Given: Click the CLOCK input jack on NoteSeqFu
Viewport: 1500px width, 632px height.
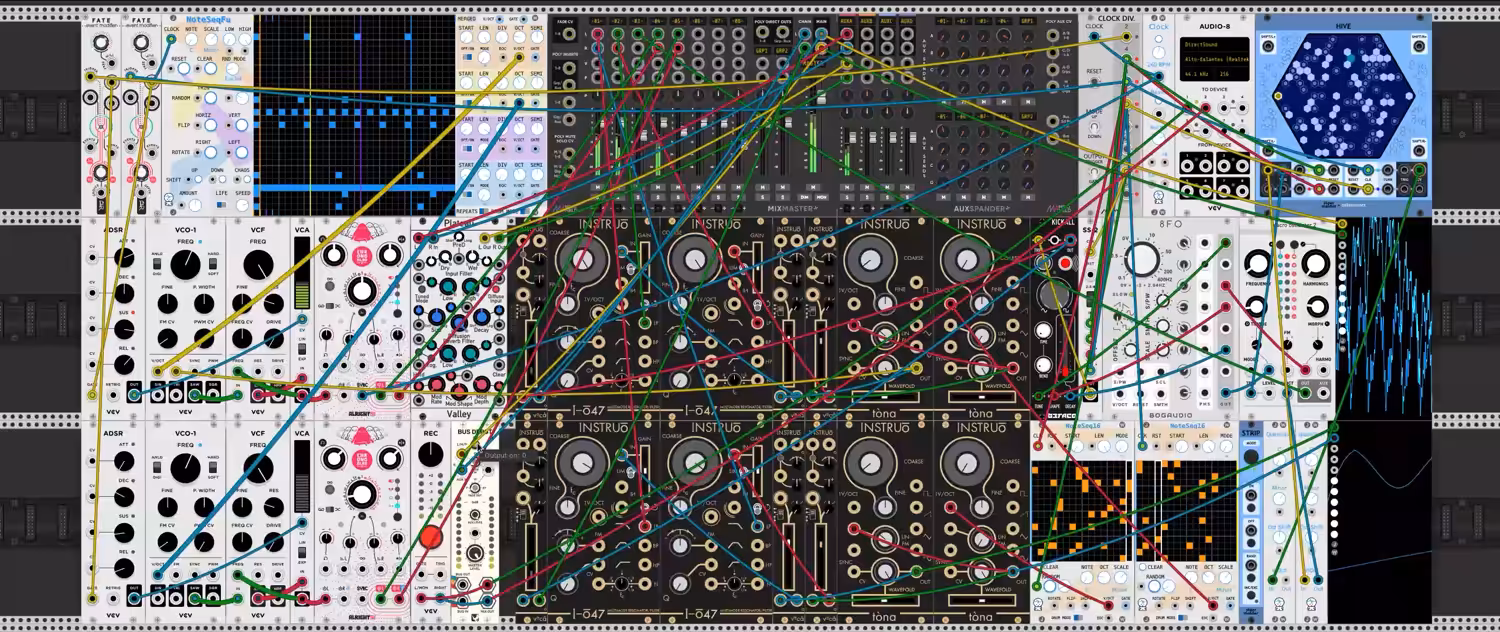Looking at the screenshot, I should pos(172,40).
